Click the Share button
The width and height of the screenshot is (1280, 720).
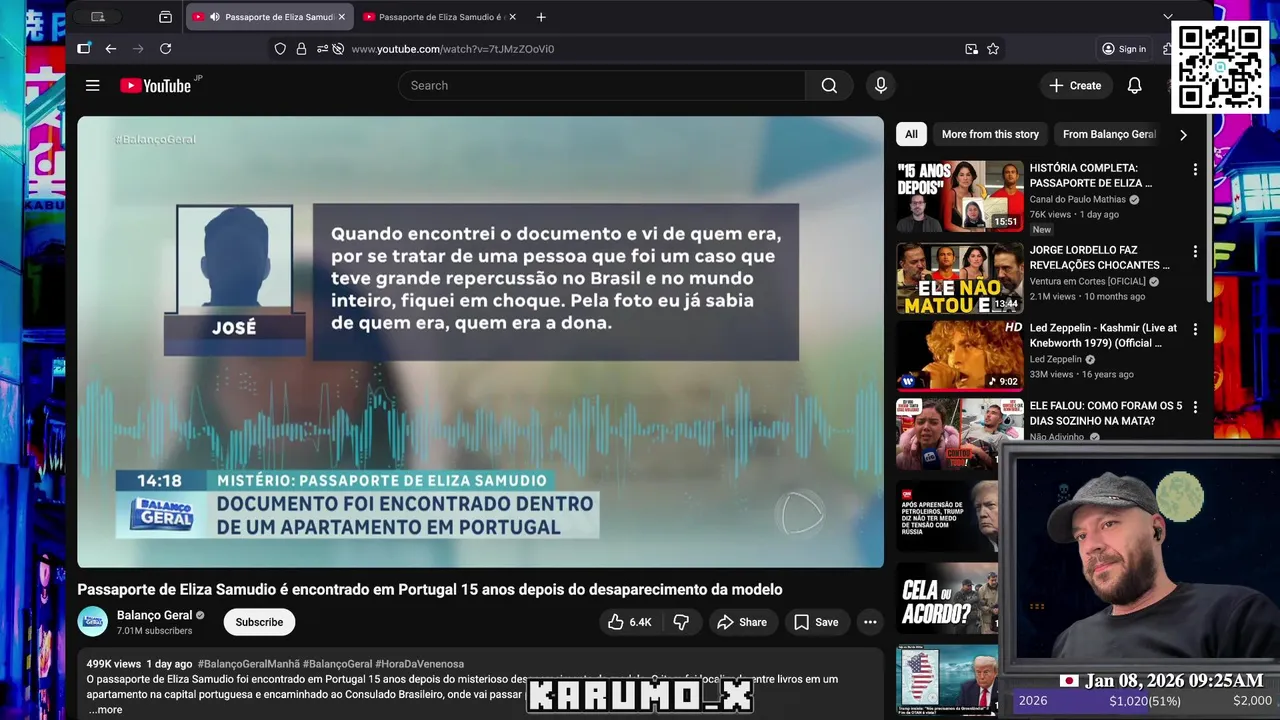[742, 622]
